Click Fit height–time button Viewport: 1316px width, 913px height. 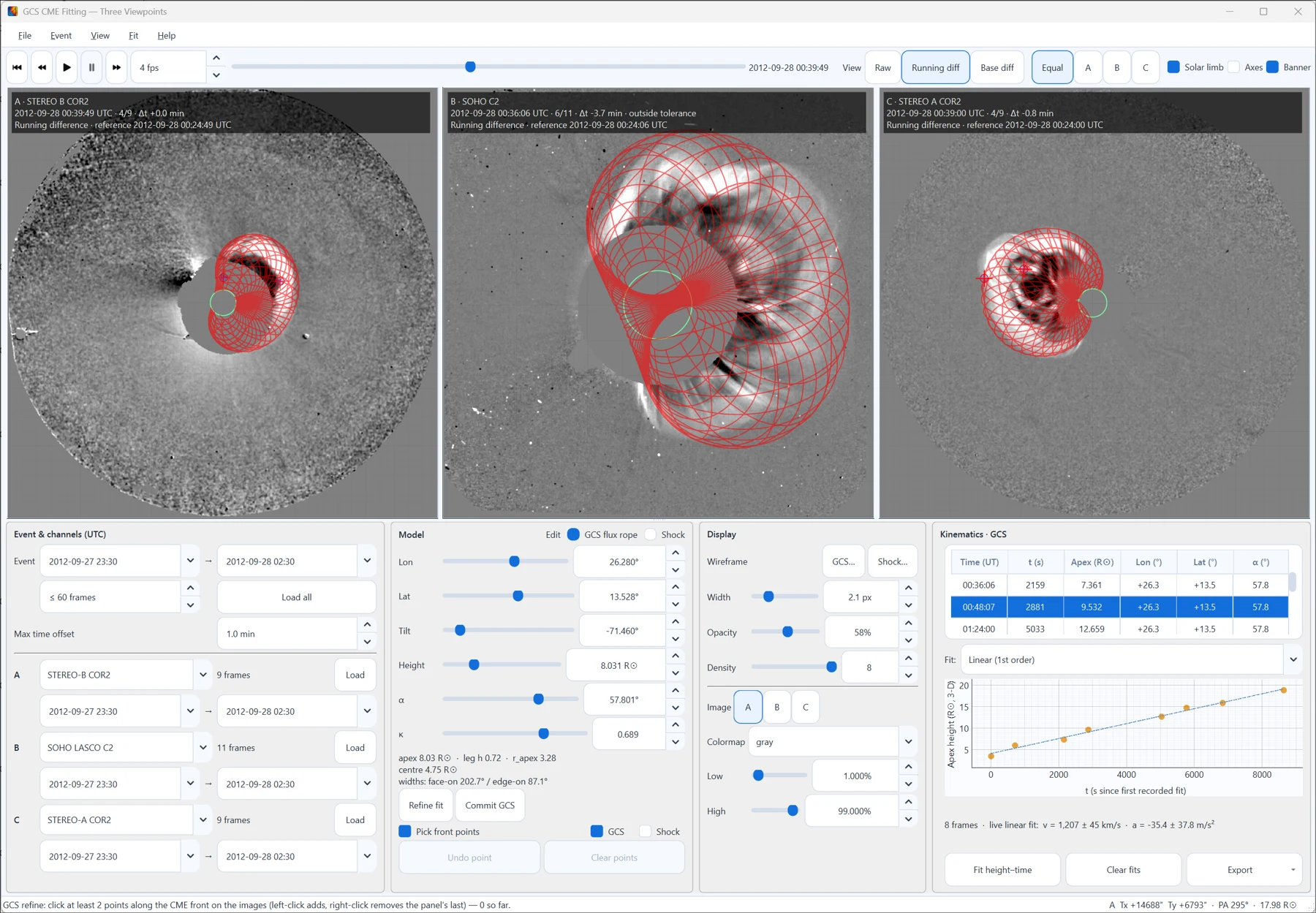tap(1002, 870)
